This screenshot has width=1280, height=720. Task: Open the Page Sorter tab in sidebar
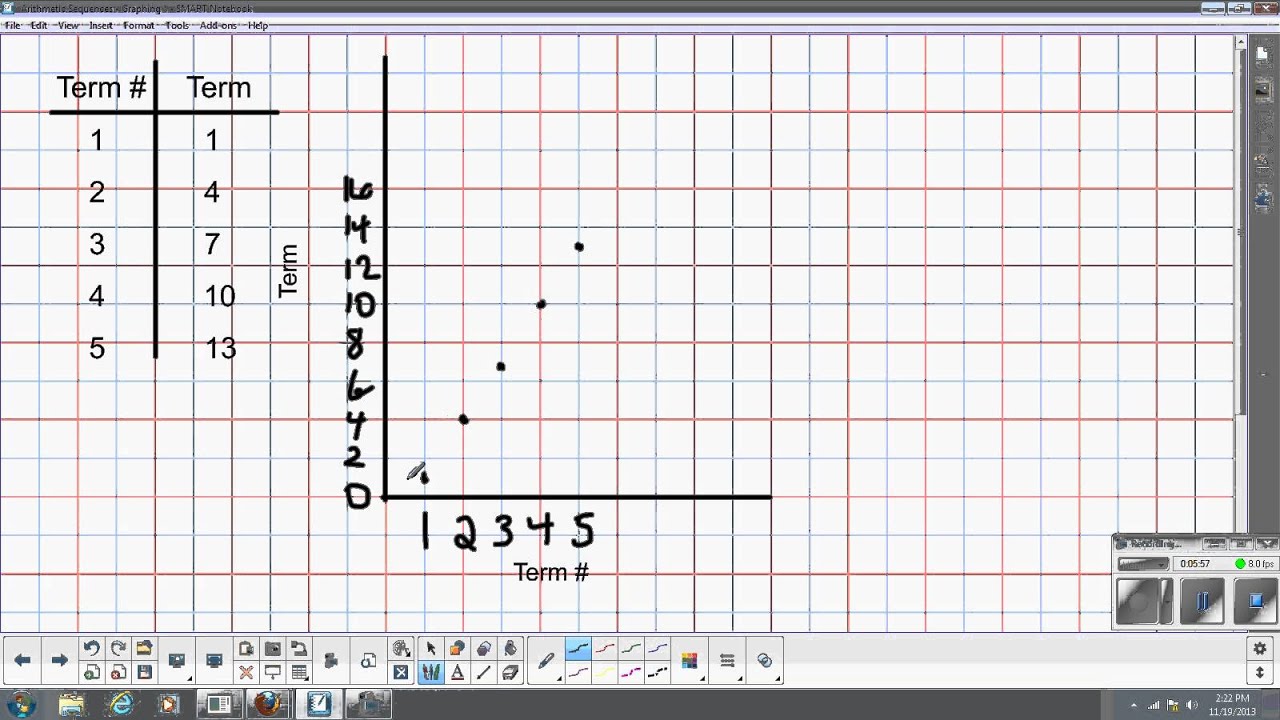(x=1262, y=54)
